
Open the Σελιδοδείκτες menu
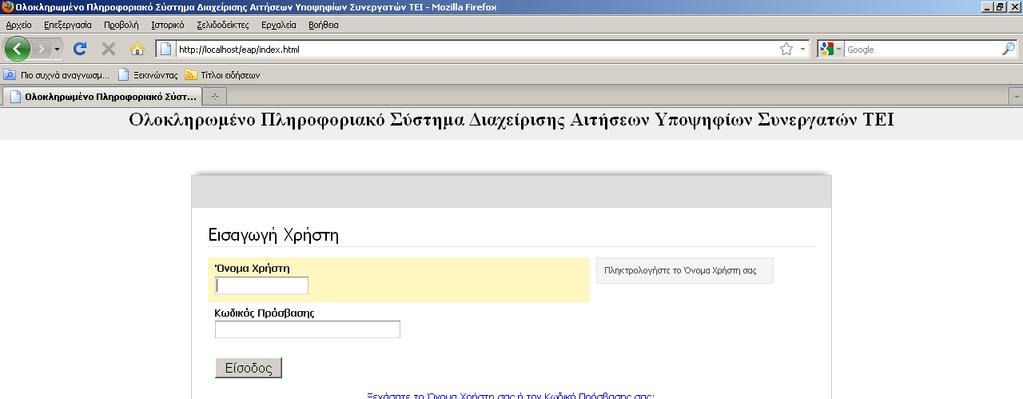point(222,25)
